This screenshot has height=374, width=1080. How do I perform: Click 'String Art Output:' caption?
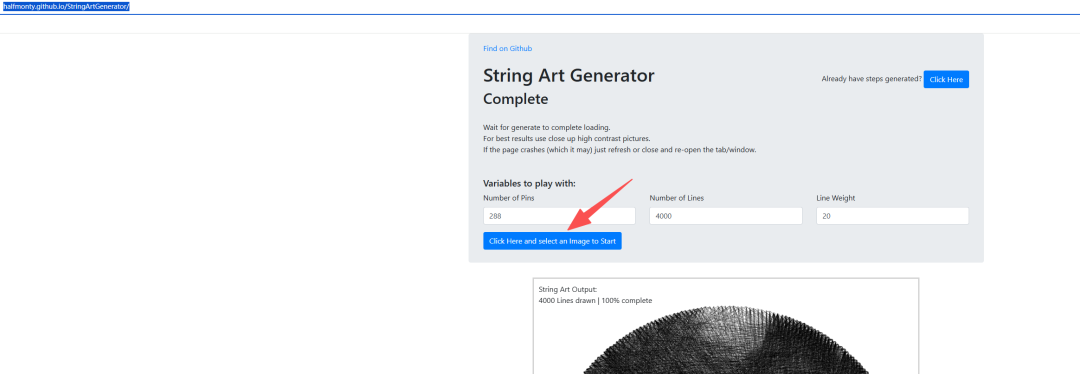(x=568, y=289)
